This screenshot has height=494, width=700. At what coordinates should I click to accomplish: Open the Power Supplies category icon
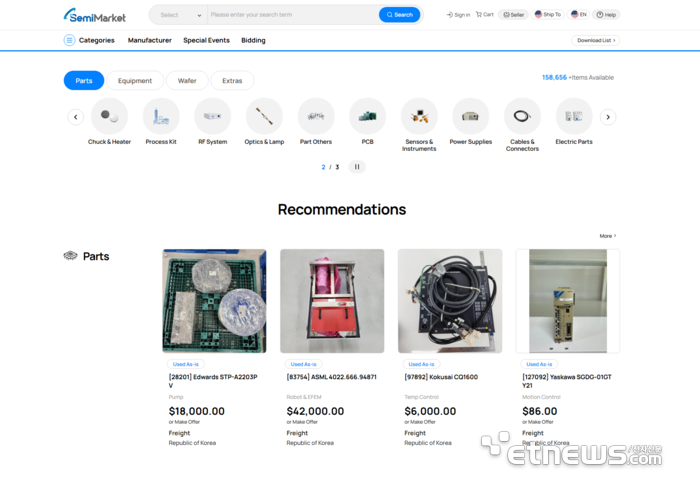pyautogui.click(x=471, y=116)
